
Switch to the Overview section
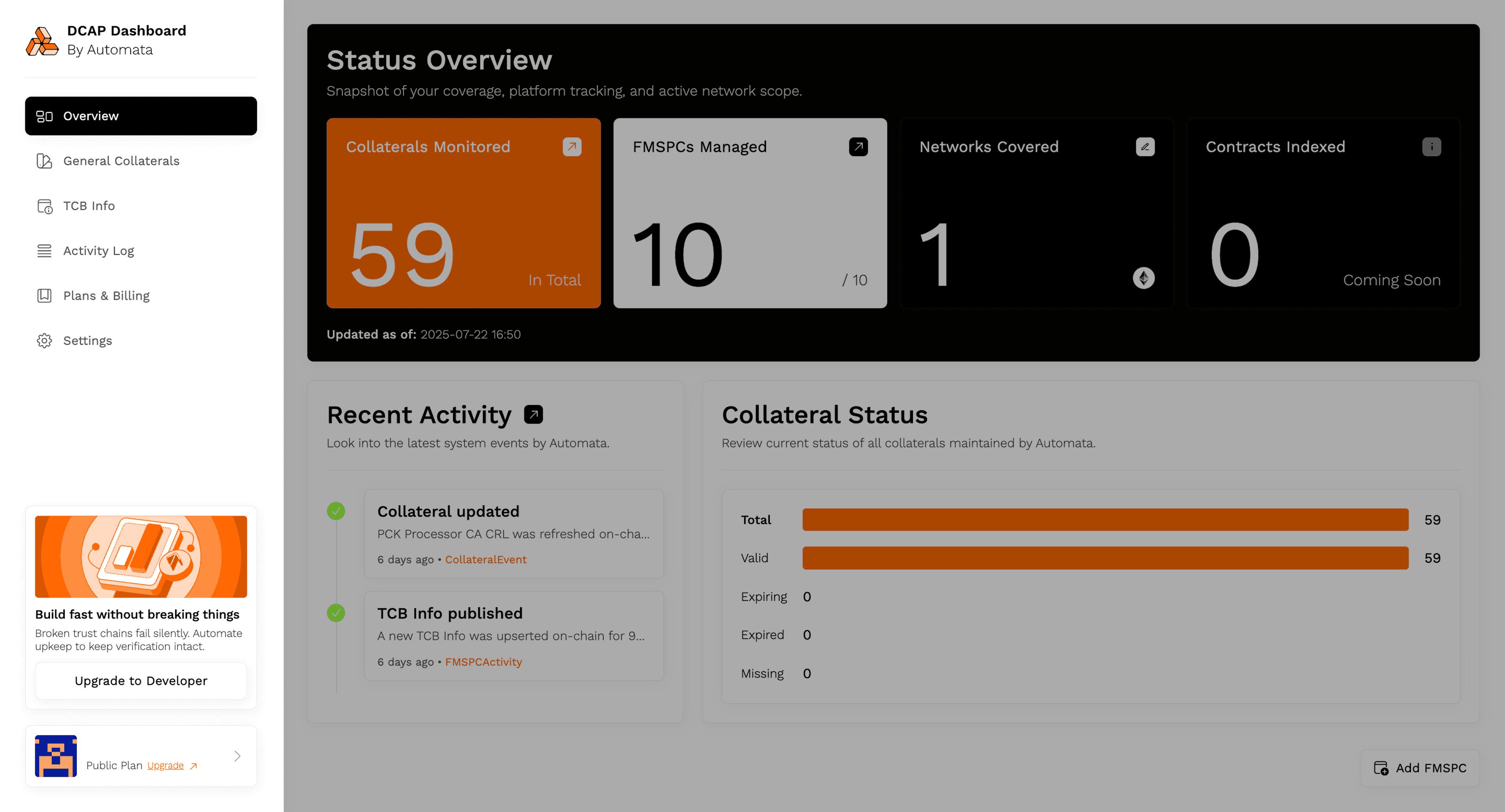click(x=91, y=116)
